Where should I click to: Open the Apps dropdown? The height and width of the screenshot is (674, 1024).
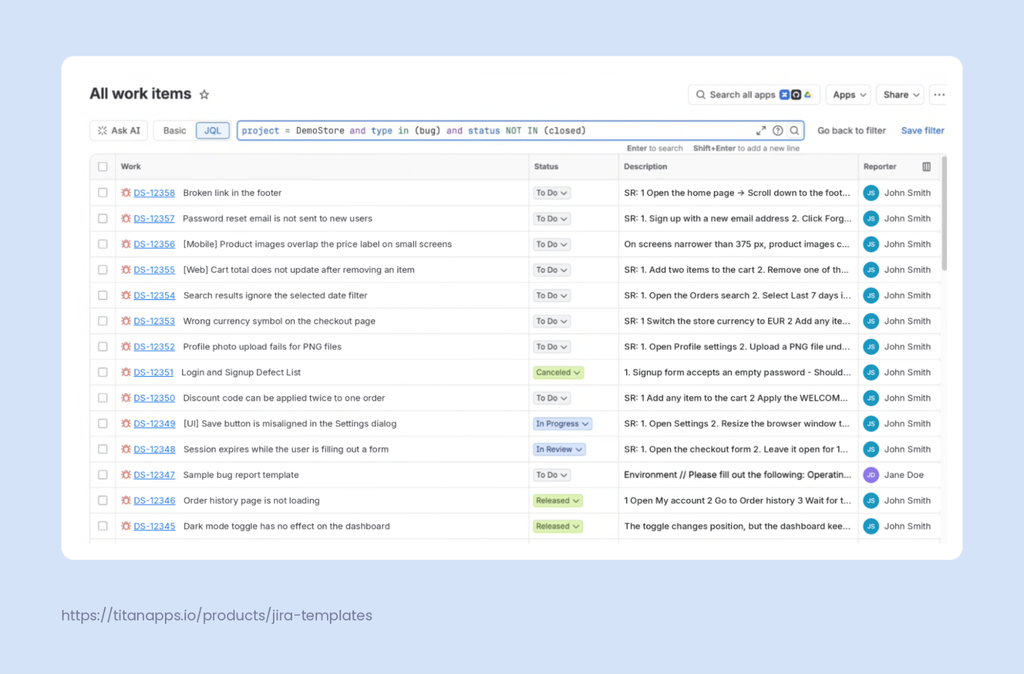click(848, 95)
